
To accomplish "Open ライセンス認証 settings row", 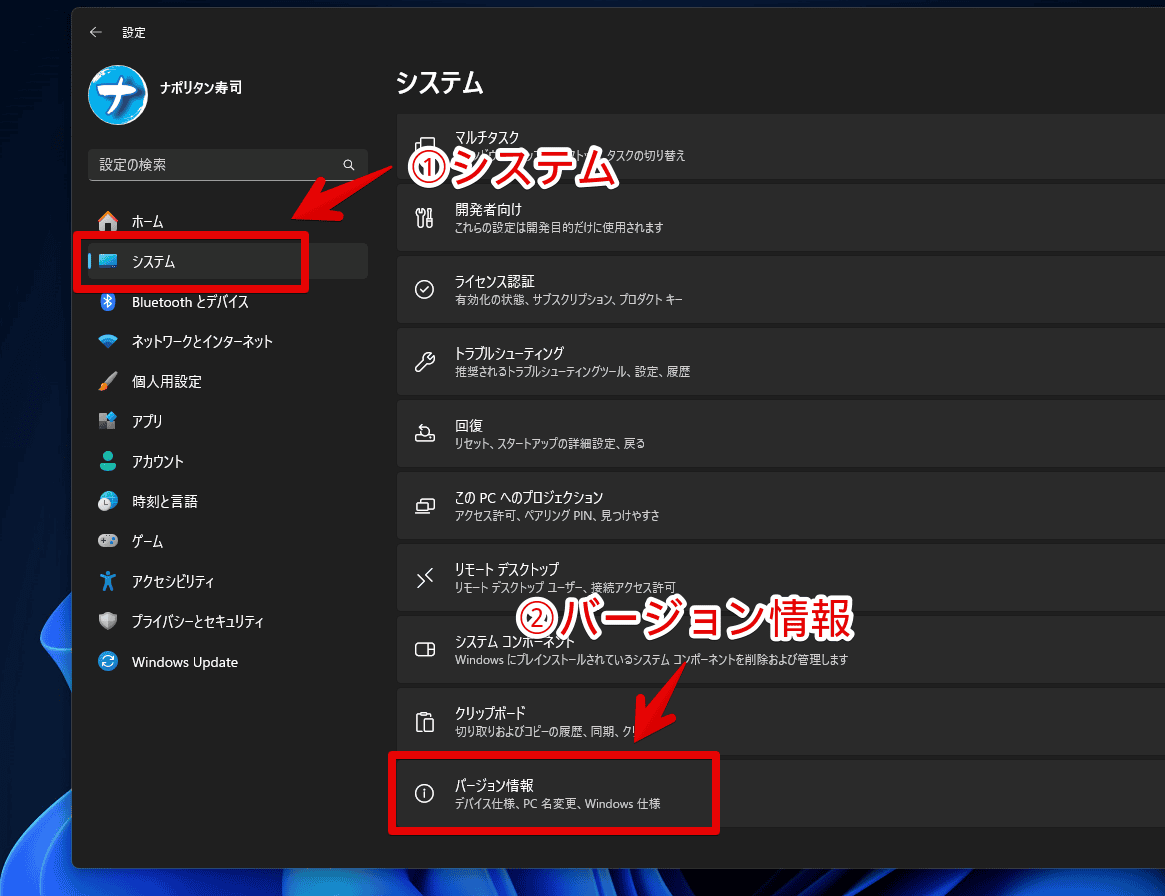I will 781,290.
